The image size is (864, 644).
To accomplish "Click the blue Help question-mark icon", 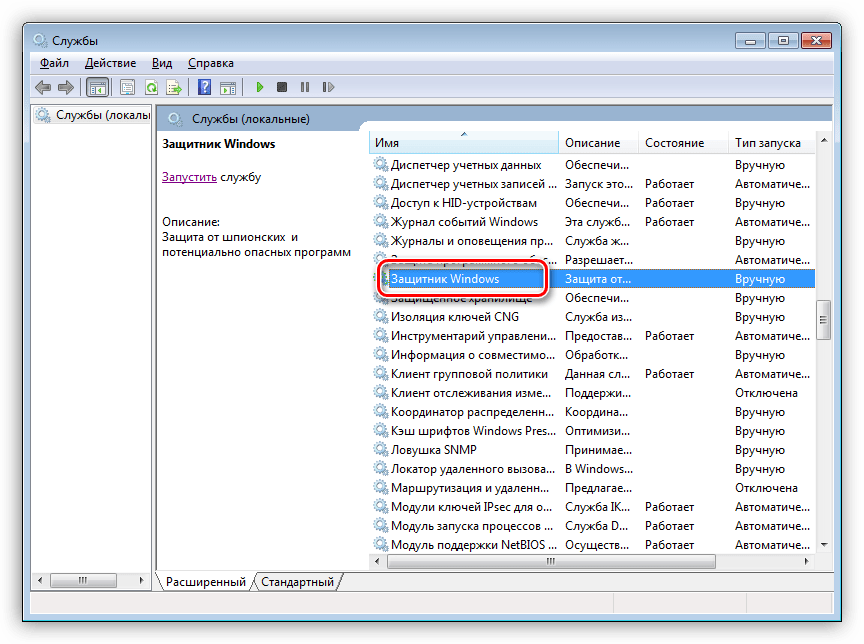I will [204, 87].
